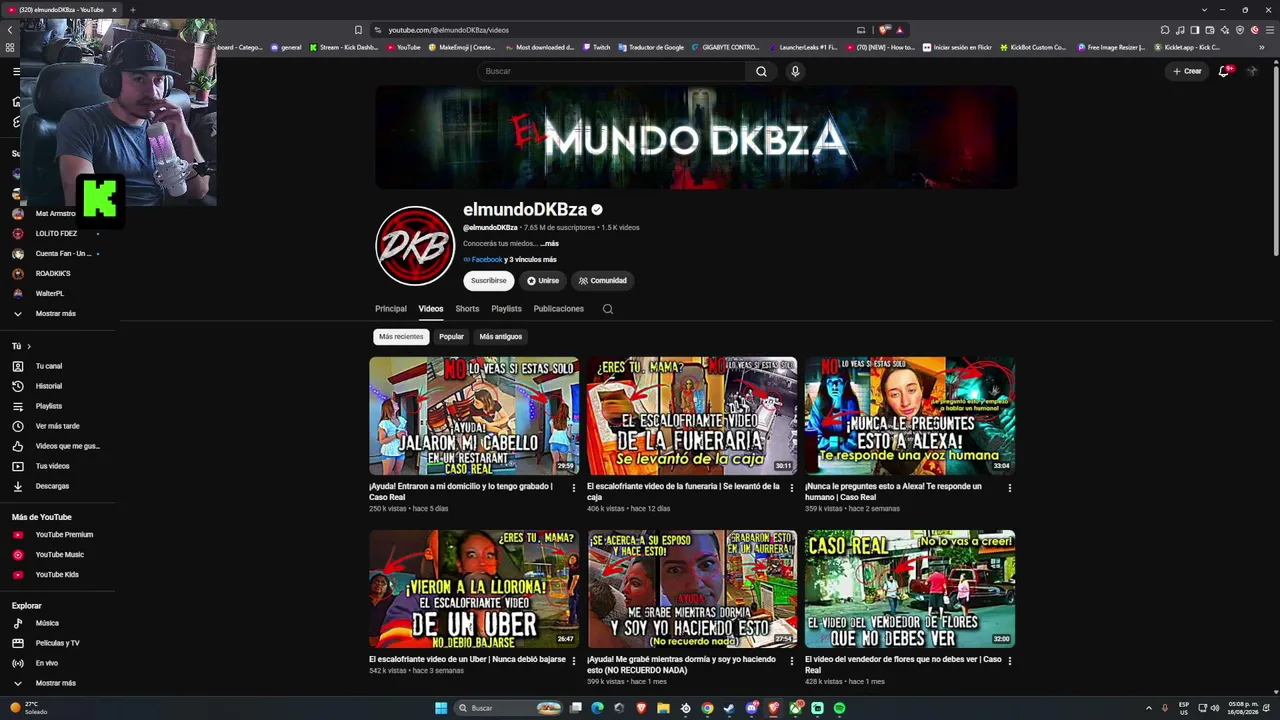Screen dimensions: 1280x720
Task: Expand the Tú section chevron
Action: [x=28, y=346]
